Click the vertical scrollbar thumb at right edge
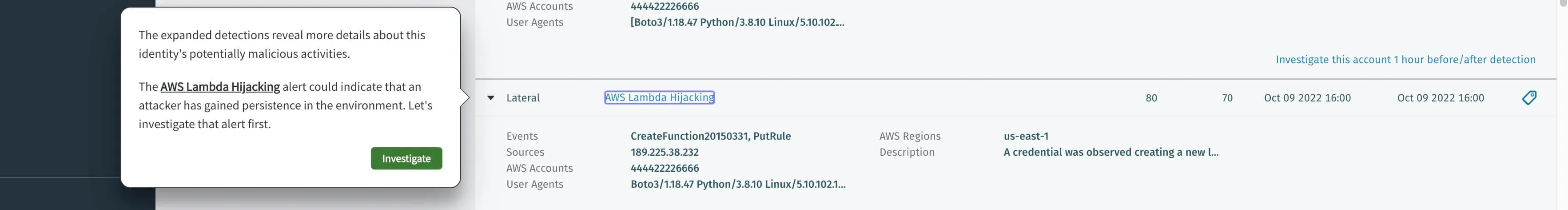The image size is (1568, 210). [1564, 2]
